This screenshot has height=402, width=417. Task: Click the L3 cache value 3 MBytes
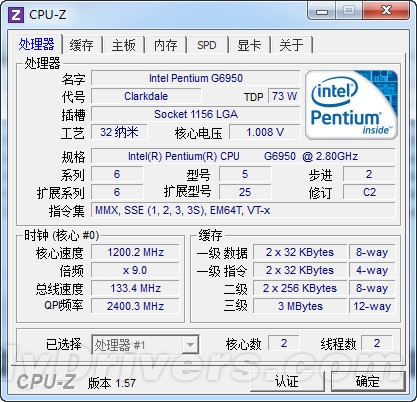click(300, 306)
